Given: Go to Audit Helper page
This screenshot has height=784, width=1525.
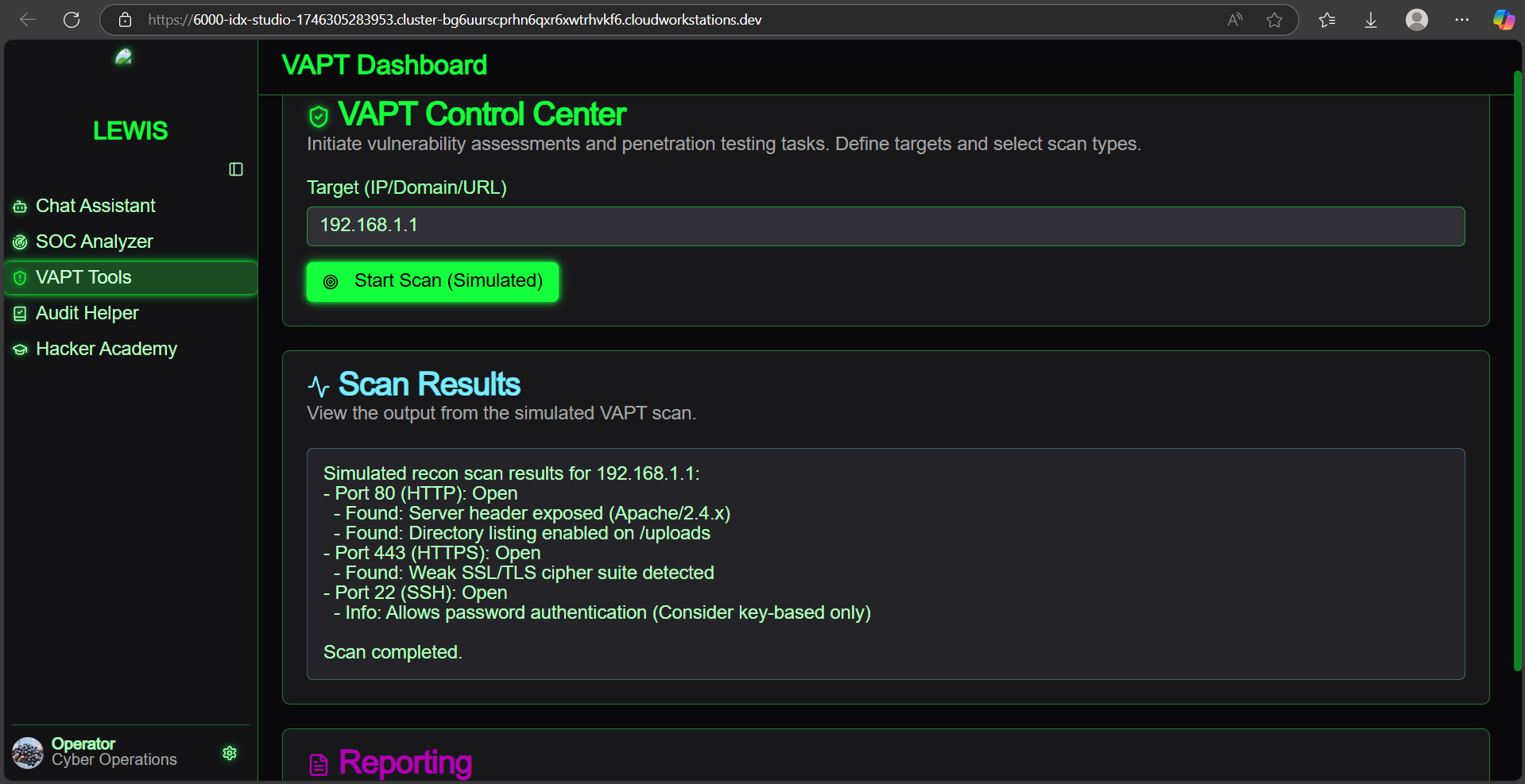Looking at the screenshot, I should point(87,313).
